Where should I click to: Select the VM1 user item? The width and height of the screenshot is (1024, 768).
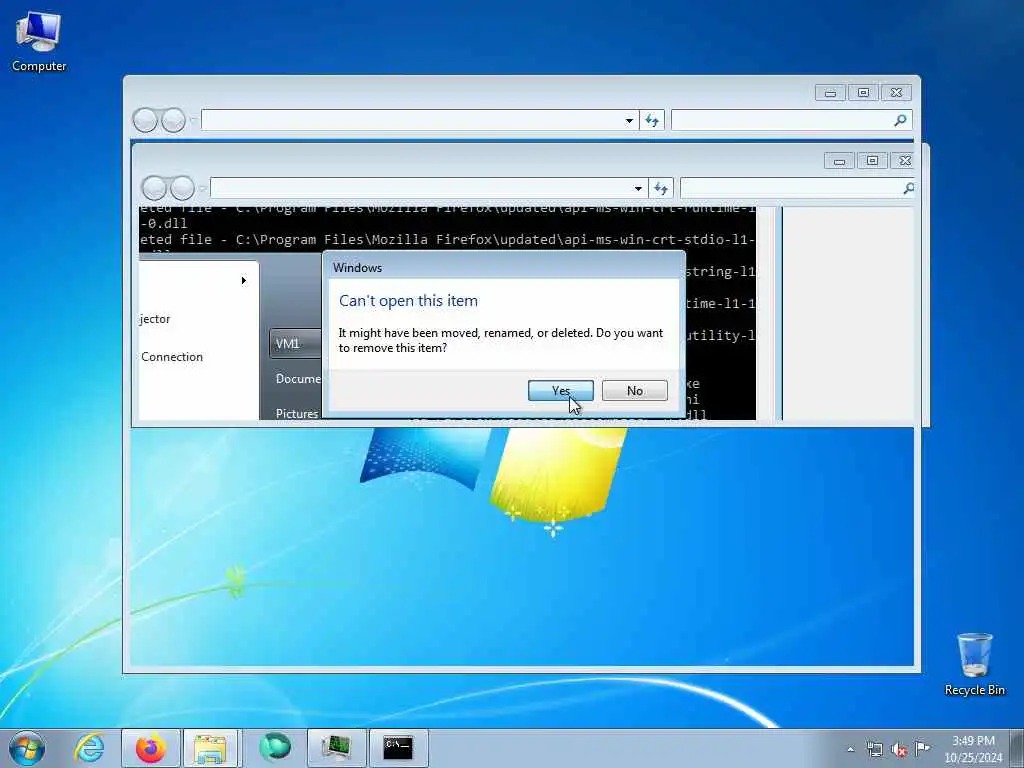coord(295,344)
